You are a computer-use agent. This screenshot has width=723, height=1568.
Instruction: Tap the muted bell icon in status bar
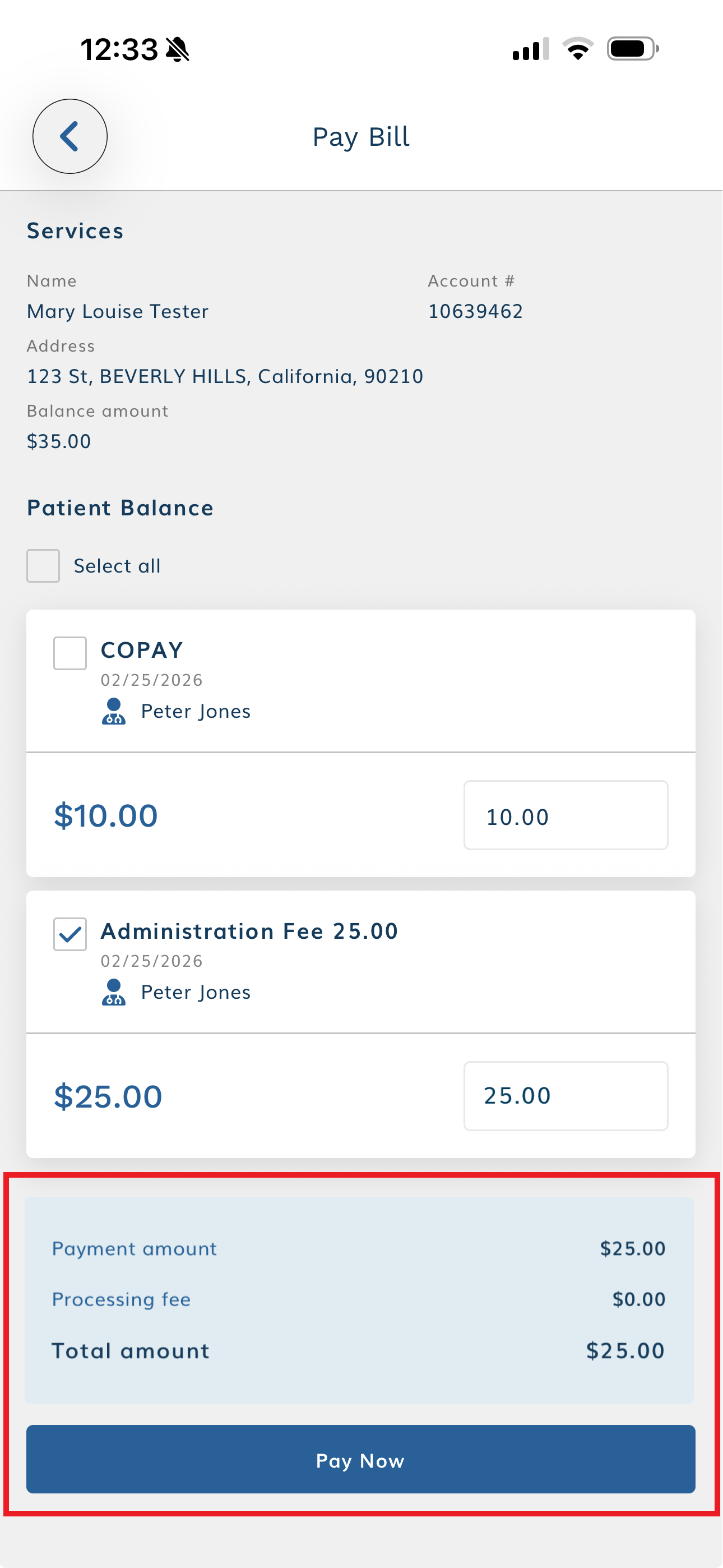point(178,49)
